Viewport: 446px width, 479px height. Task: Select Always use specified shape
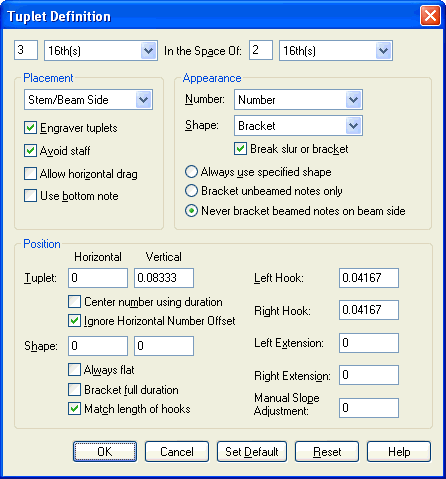(x=191, y=172)
